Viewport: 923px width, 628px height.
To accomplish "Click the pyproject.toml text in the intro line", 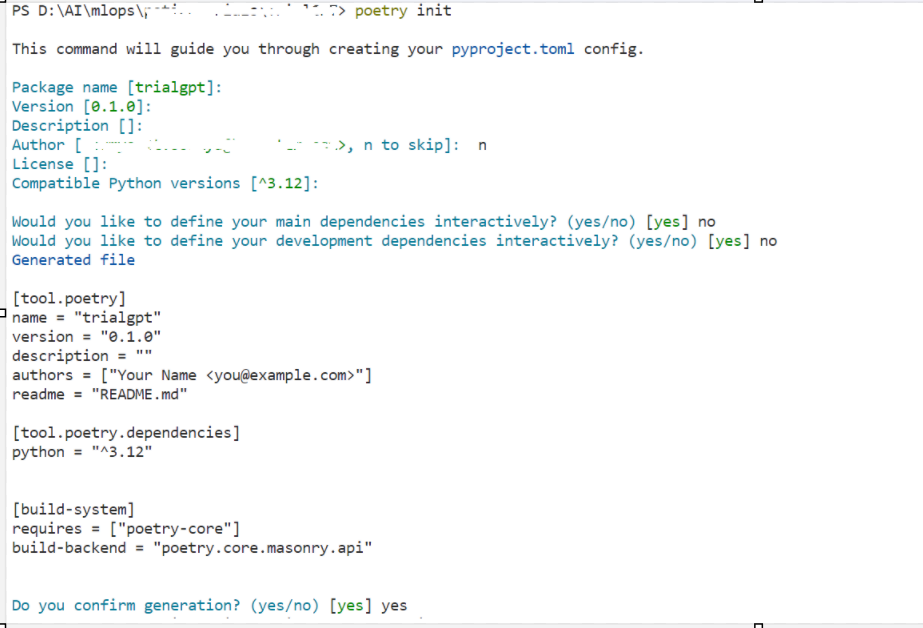I will tap(513, 49).
